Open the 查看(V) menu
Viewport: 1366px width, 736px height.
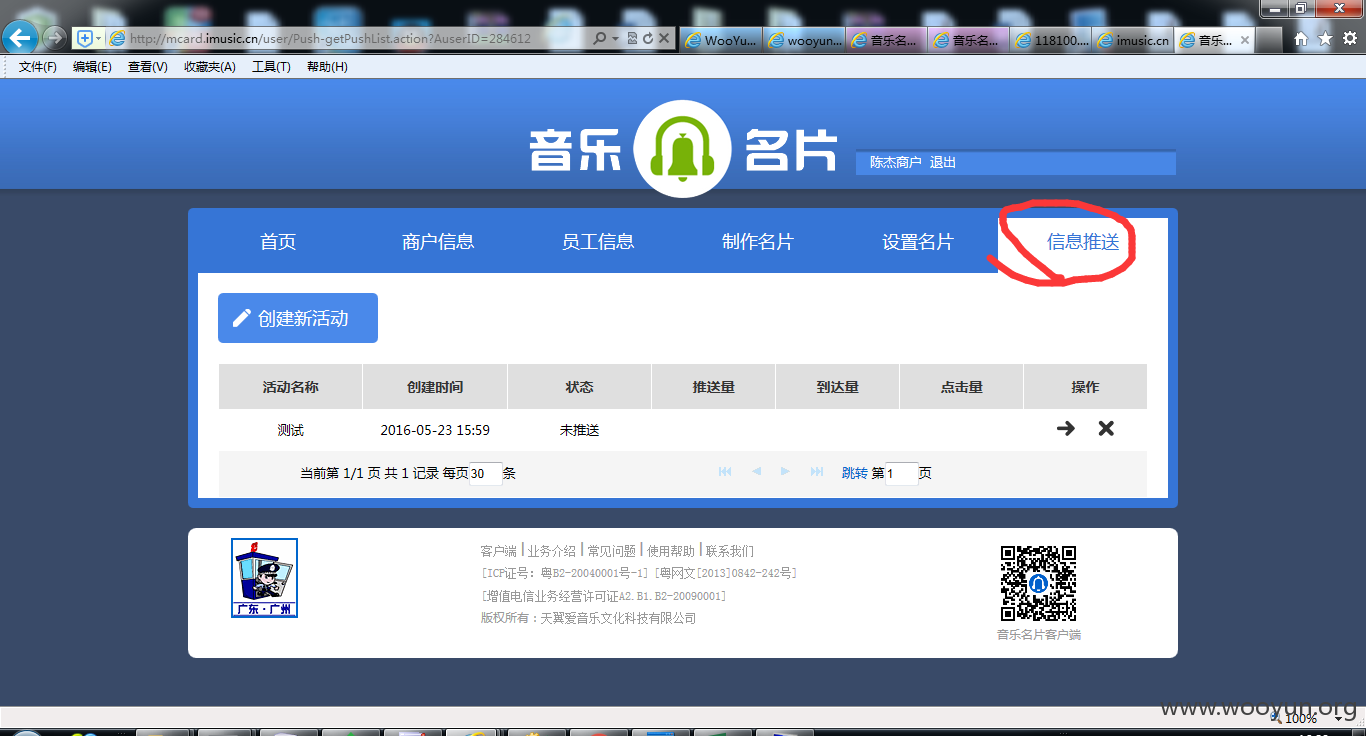coord(147,67)
